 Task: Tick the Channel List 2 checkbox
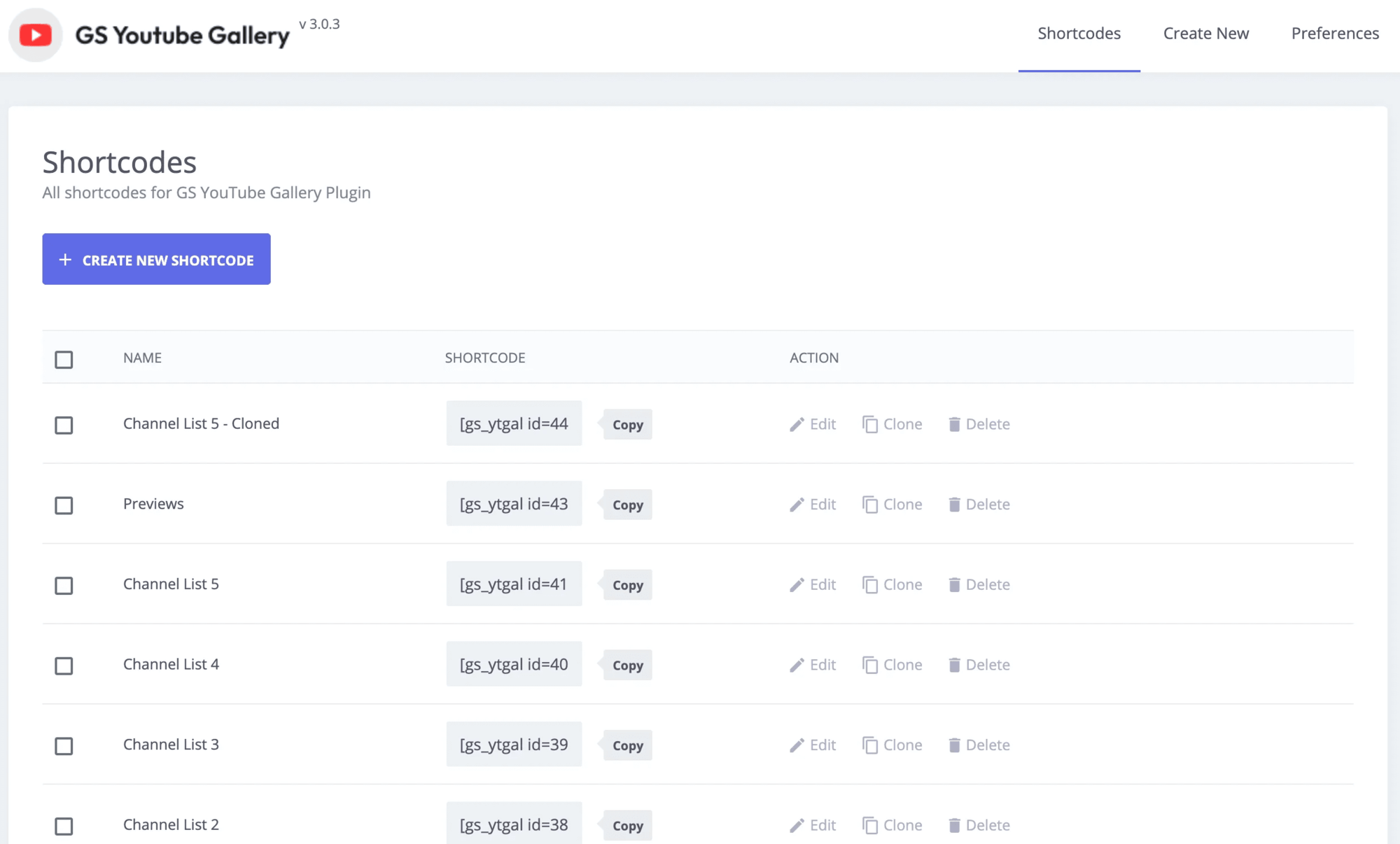pos(64,826)
